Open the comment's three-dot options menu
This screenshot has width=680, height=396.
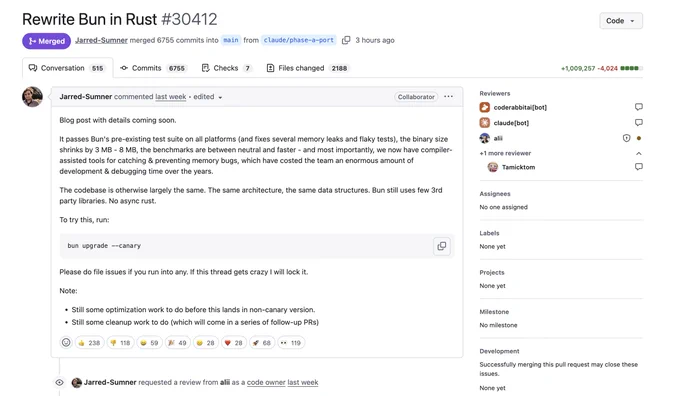tap(448, 96)
